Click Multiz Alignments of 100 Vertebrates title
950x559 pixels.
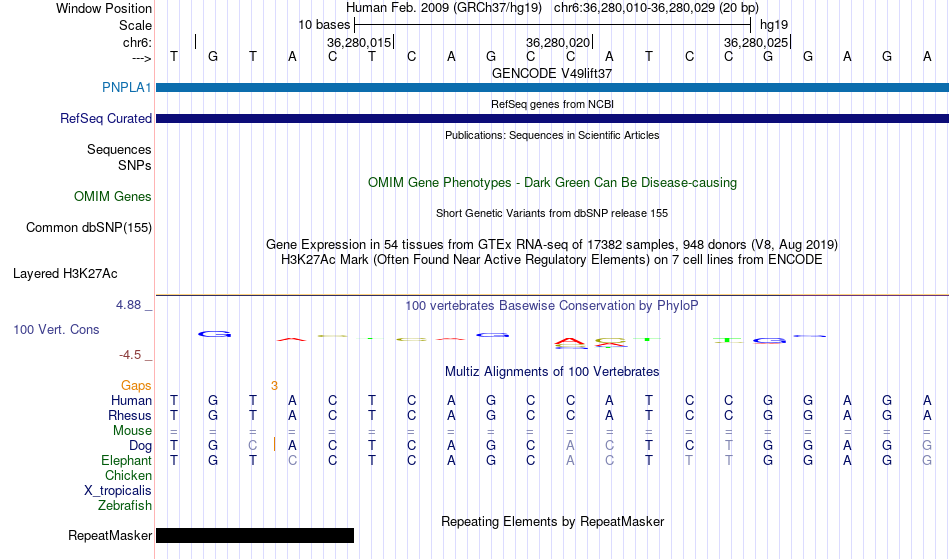[552, 371]
